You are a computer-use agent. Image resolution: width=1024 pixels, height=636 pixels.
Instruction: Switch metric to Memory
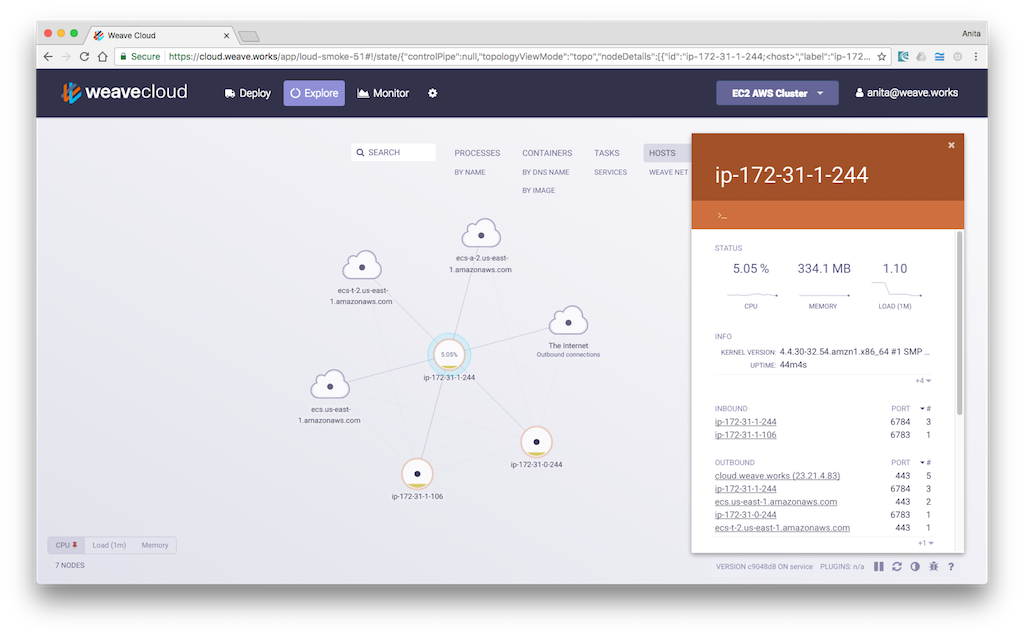point(155,545)
